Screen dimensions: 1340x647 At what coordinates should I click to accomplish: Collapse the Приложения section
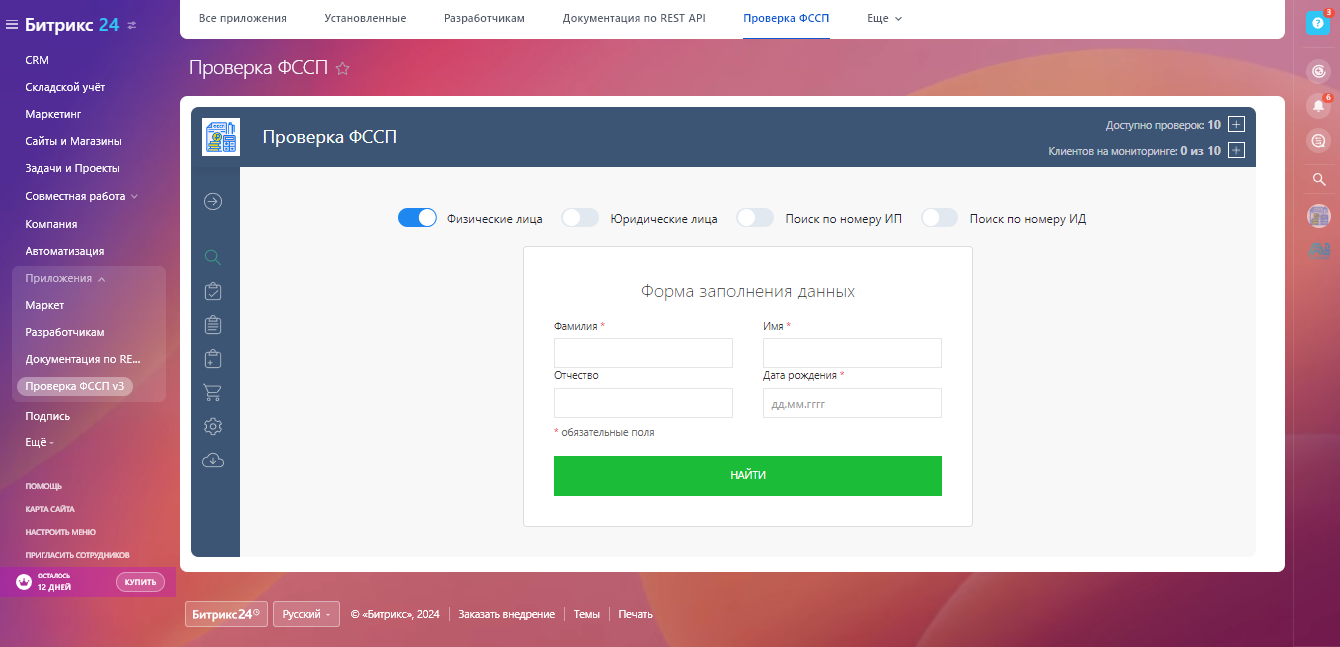pyautogui.click(x=65, y=278)
